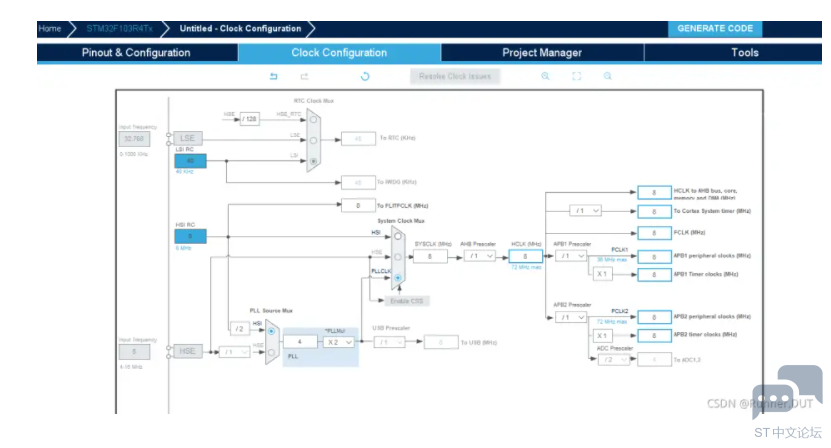Switch to the Clock Configuration tab

(x=339, y=52)
